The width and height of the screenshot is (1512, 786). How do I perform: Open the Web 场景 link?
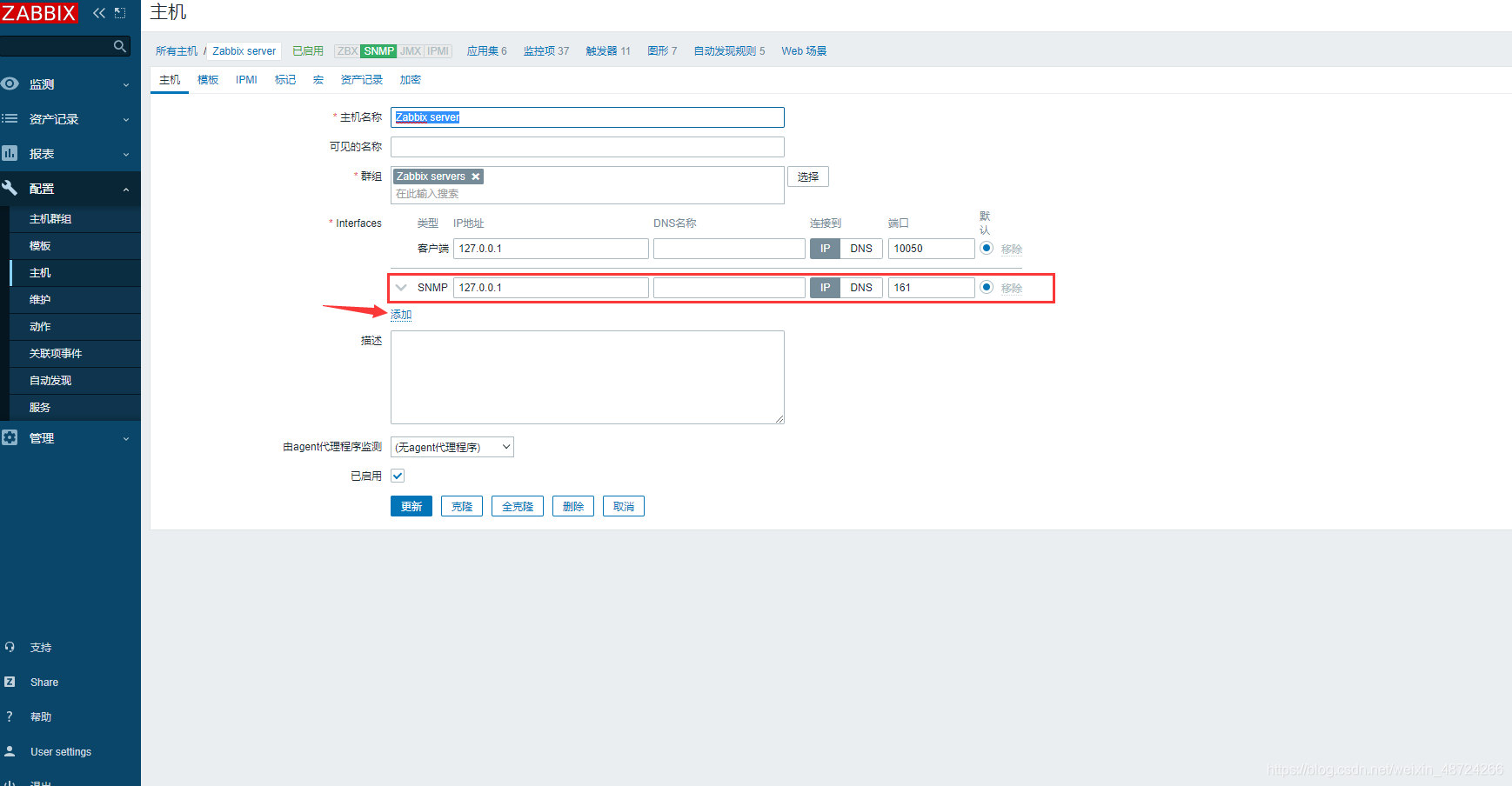[804, 51]
